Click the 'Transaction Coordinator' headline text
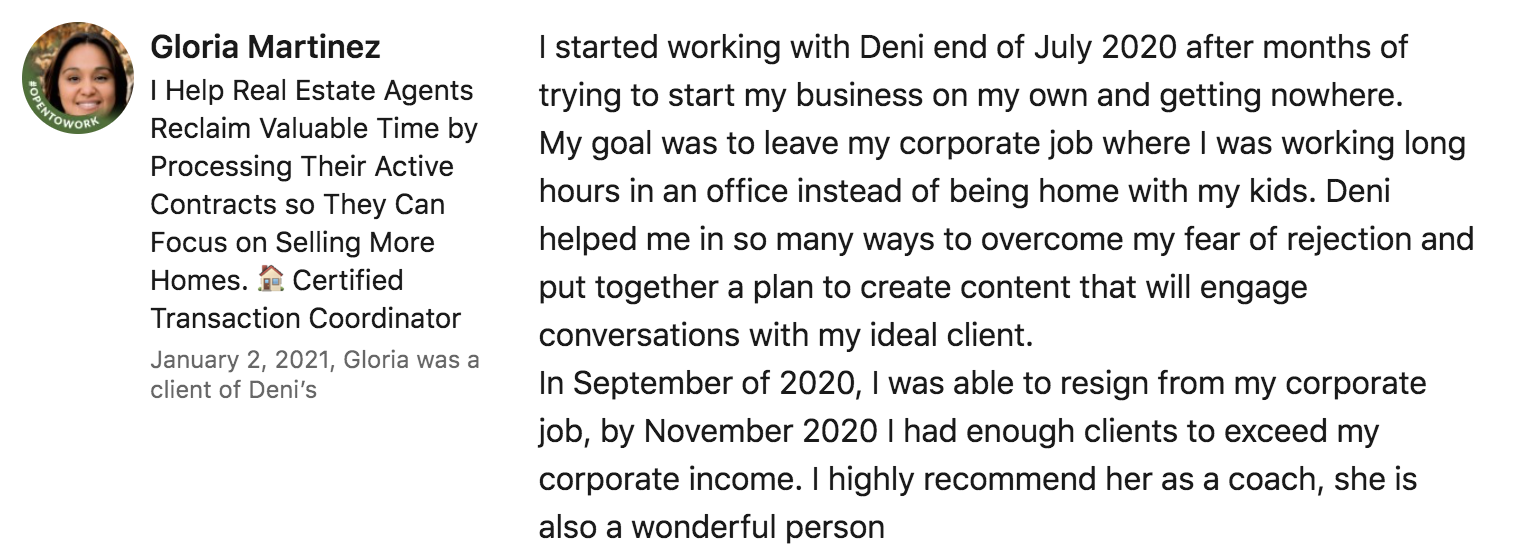Screen dimensions: 1524x560 306,319
